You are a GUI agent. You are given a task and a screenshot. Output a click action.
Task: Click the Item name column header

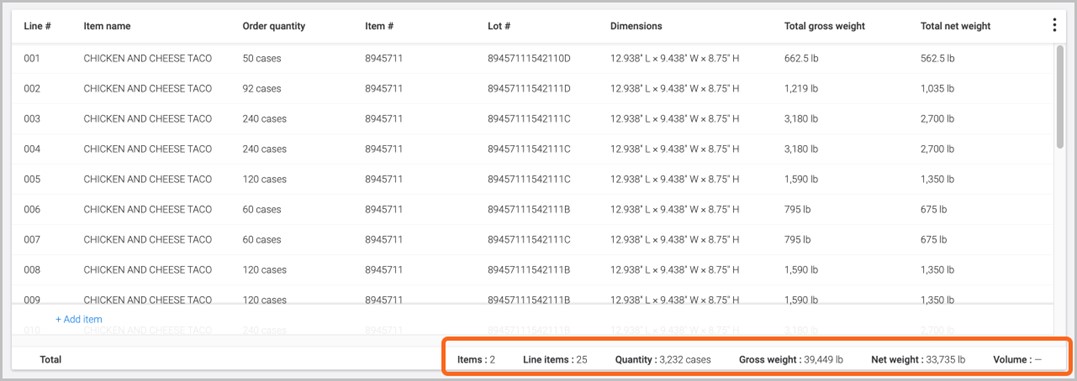[107, 26]
